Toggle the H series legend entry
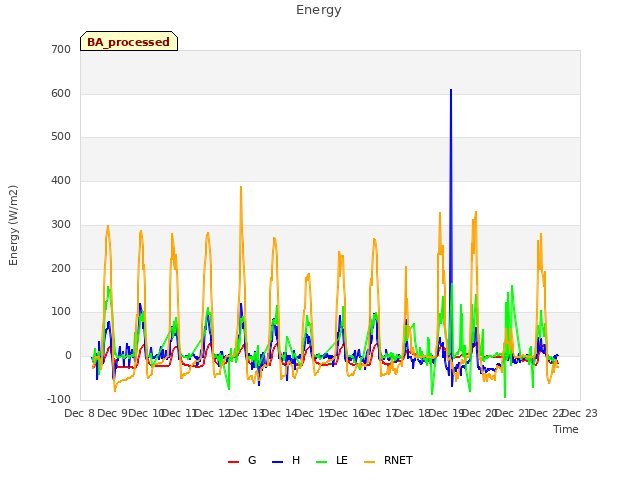 tap(286, 460)
